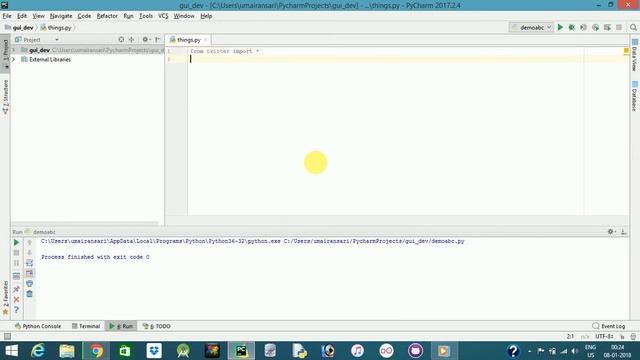This screenshot has width=640, height=360.
Task: Hide Run panel with minimize arrow icon
Action: (x=623, y=231)
